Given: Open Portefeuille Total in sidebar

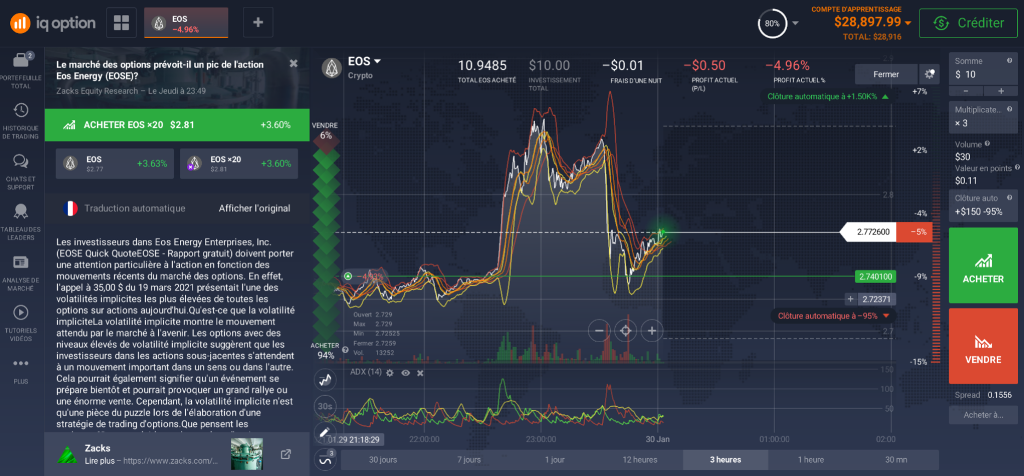Looking at the screenshot, I should tap(20, 68).
